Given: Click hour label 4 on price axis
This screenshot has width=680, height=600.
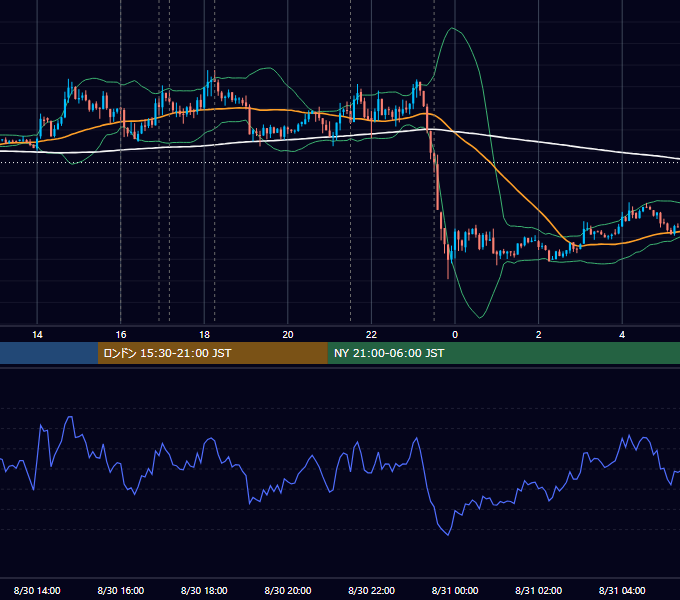Looking at the screenshot, I should tap(622, 335).
